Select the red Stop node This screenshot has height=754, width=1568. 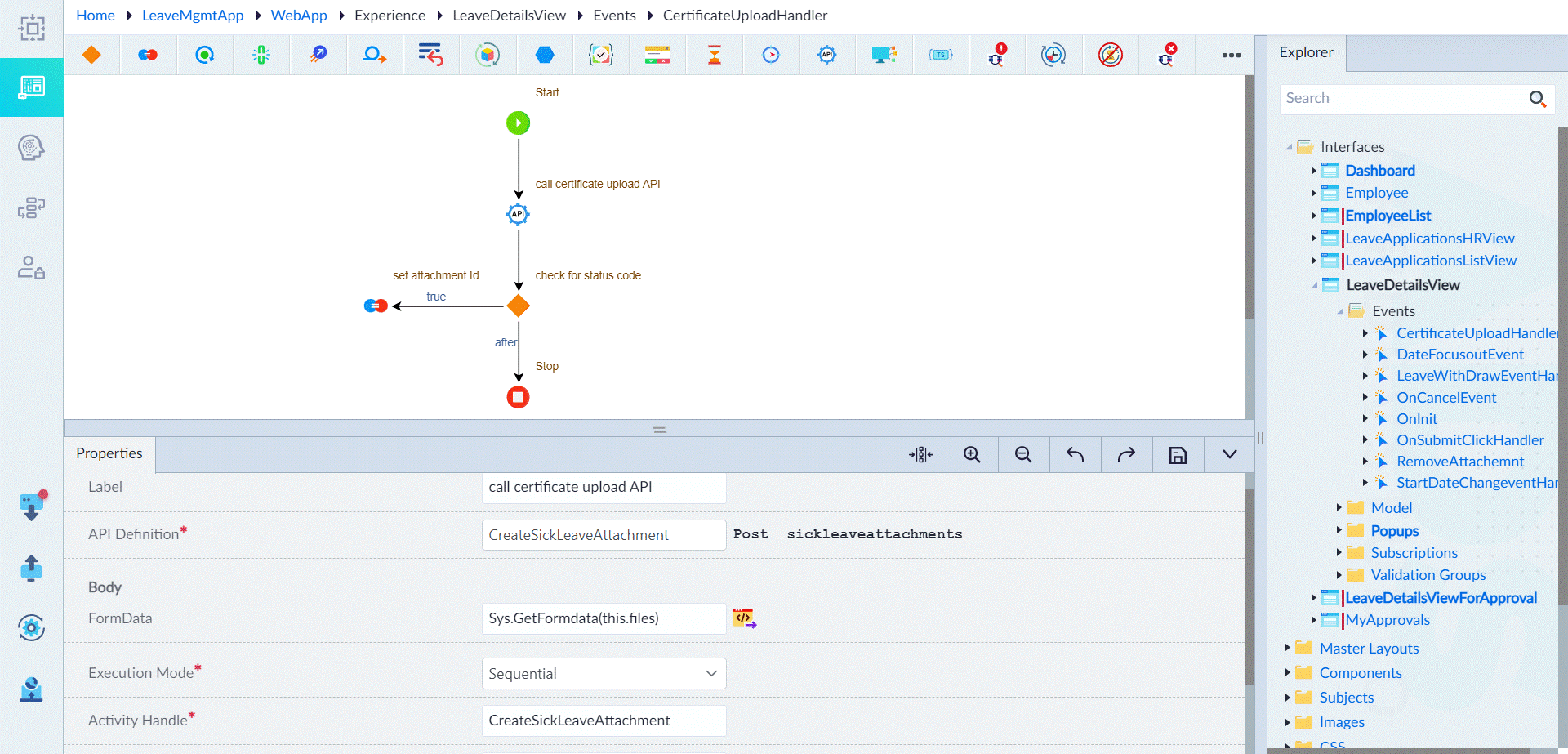pyautogui.click(x=518, y=397)
